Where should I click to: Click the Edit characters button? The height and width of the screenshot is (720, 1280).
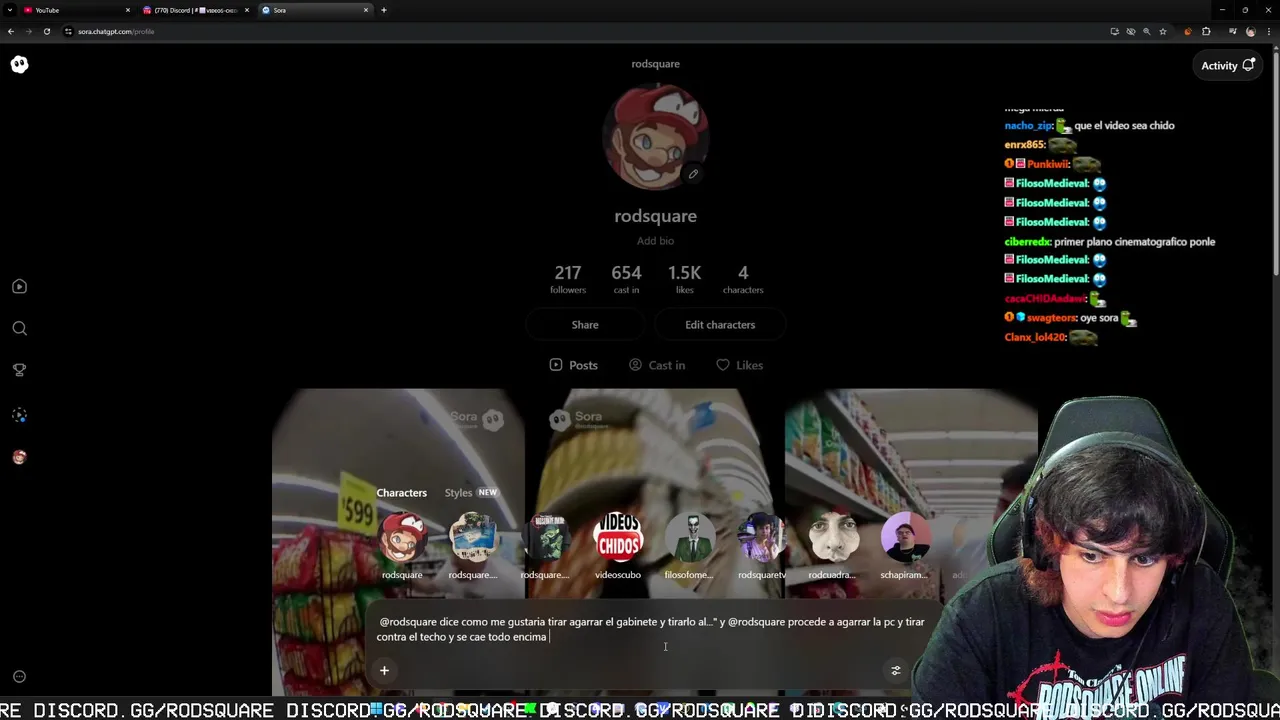[x=720, y=325]
